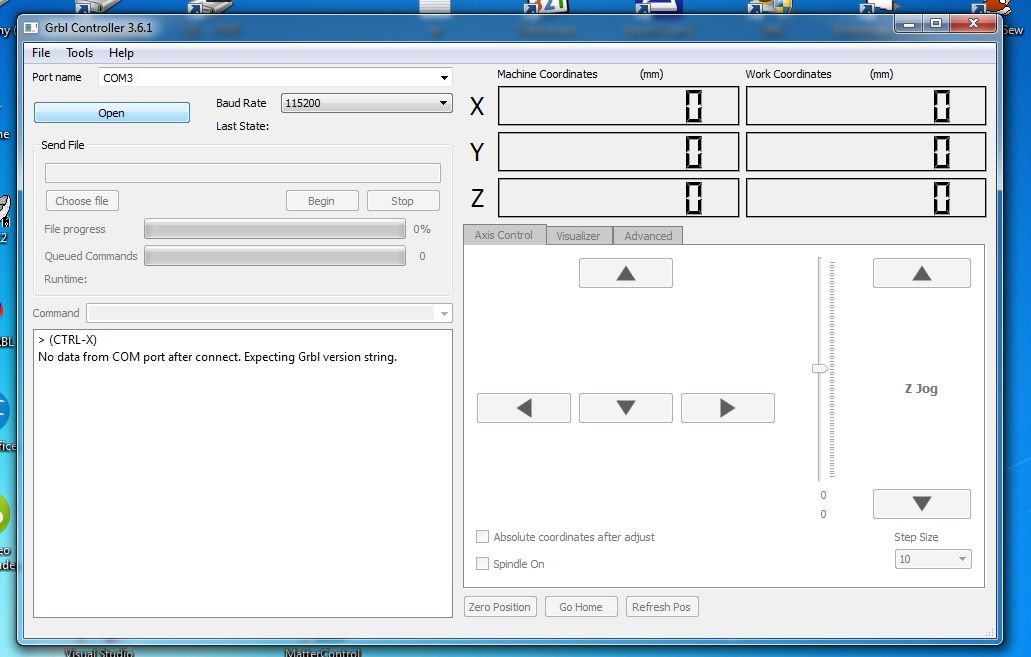The height and width of the screenshot is (657, 1031).
Task: Click the Z jog vertical slider handle
Action: coord(819,368)
